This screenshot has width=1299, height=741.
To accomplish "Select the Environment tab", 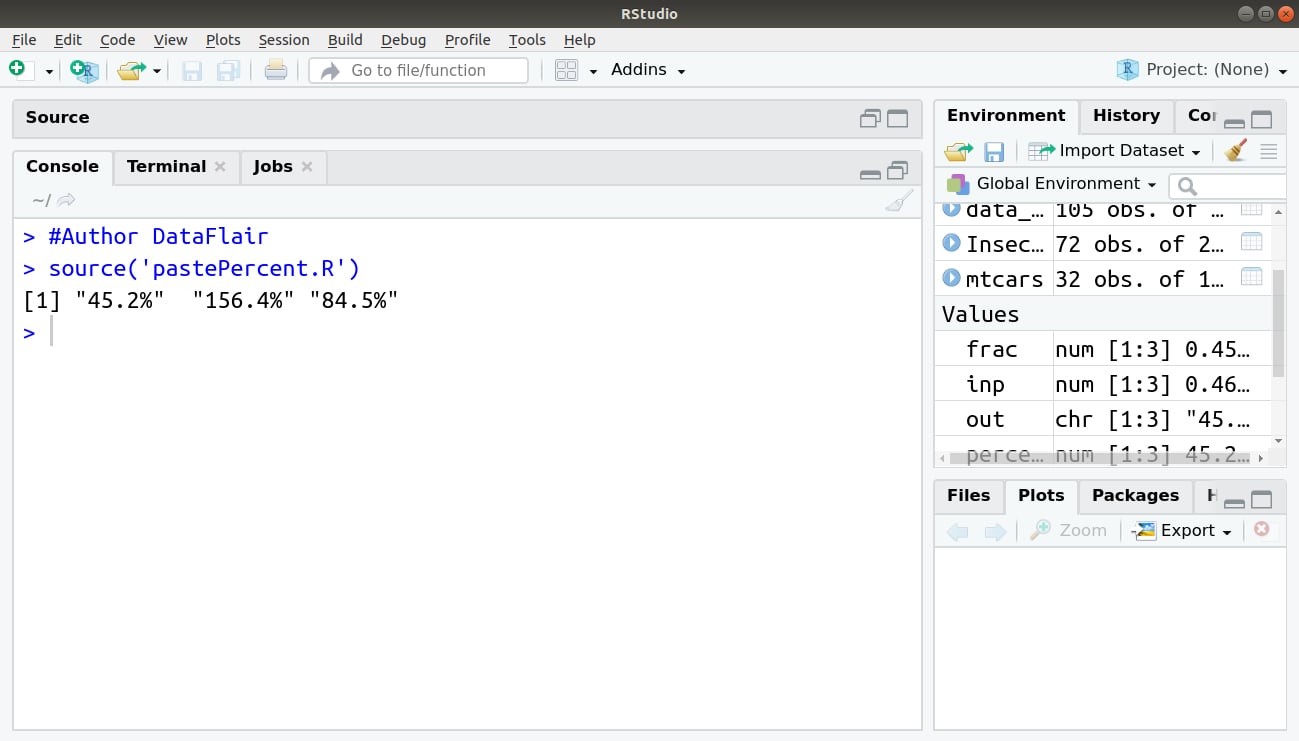I will [1006, 116].
